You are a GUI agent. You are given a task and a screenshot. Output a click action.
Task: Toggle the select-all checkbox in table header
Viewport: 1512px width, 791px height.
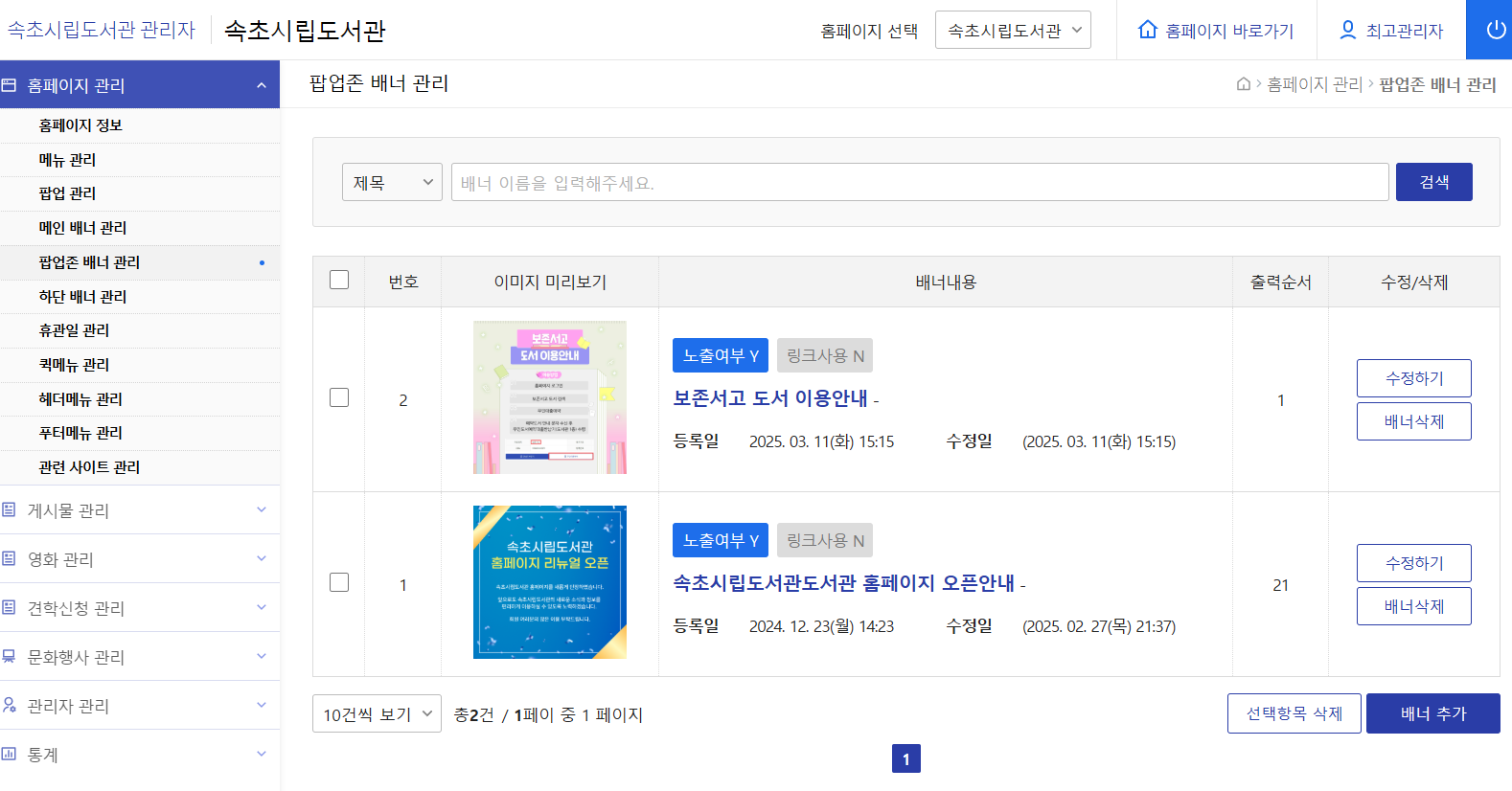339,280
